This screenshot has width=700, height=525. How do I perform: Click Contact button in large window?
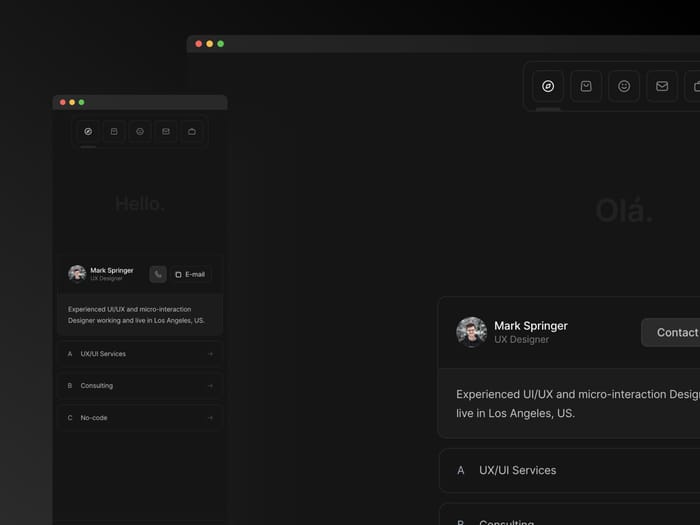tap(671, 332)
